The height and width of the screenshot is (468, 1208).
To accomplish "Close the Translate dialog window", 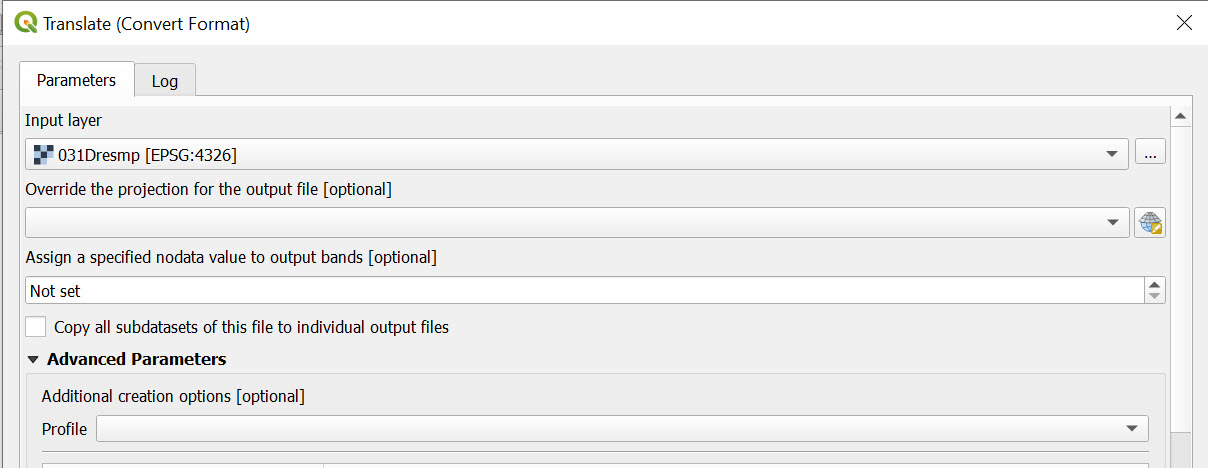I will 1183,23.
